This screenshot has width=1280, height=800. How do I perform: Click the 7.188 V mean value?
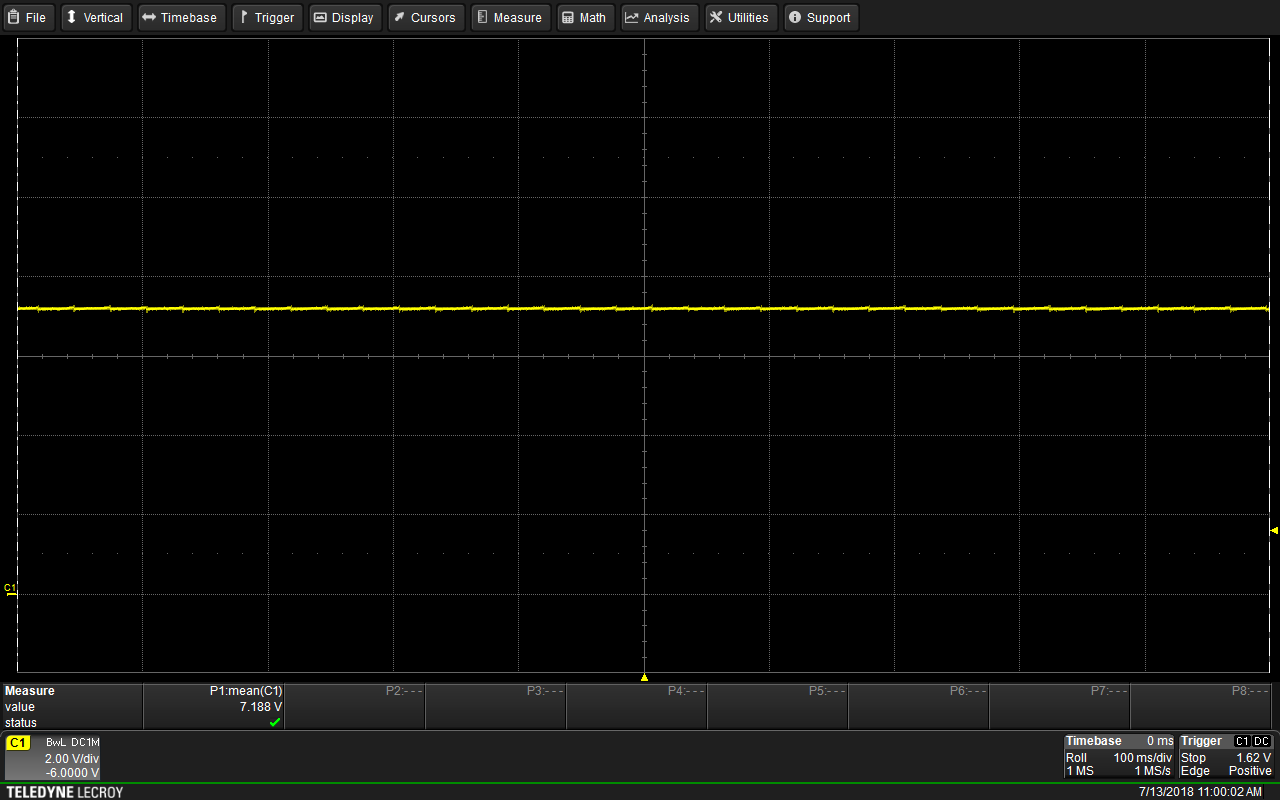pos(261,707)
